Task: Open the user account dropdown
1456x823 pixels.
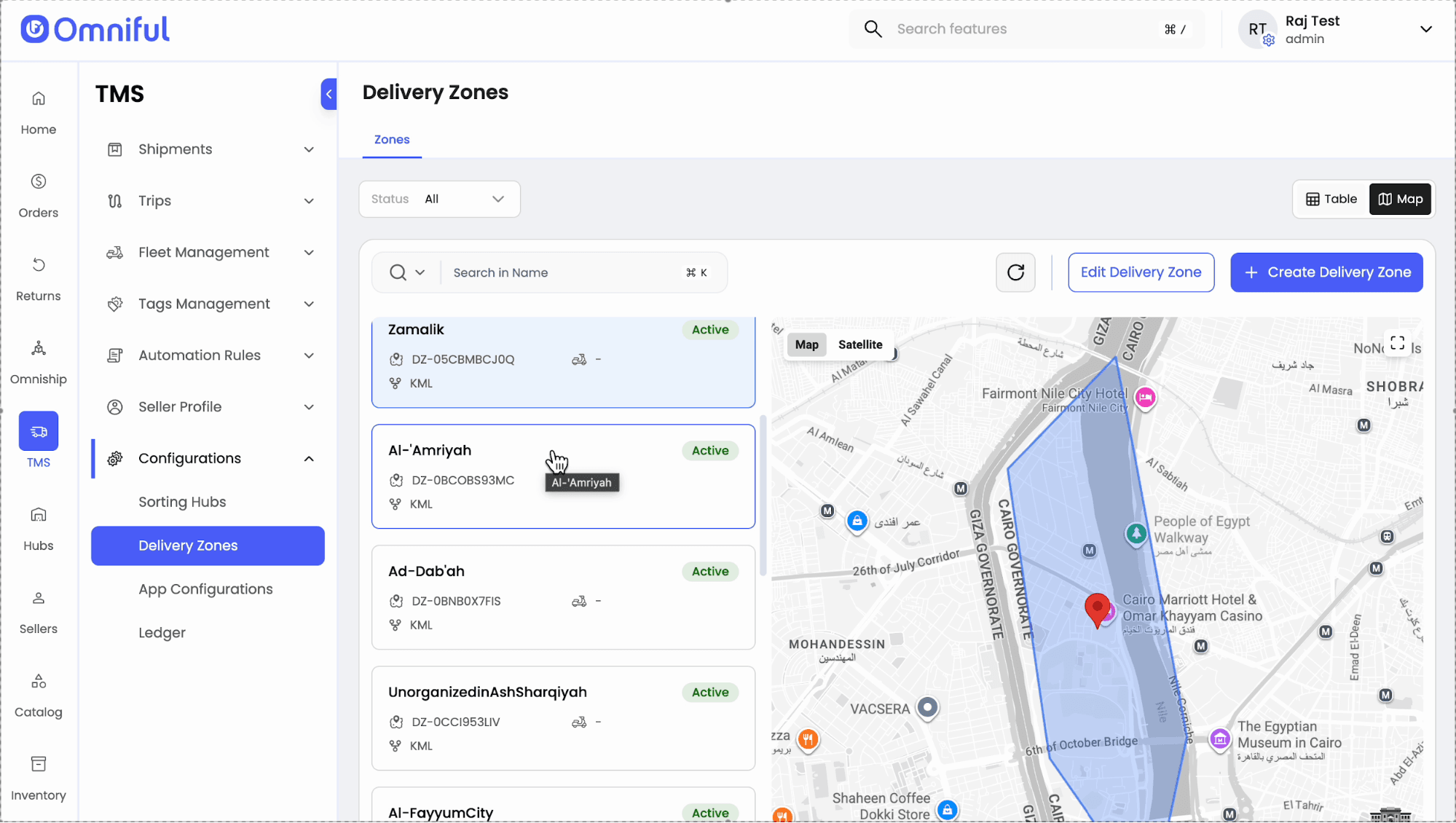Action: 1425,29
